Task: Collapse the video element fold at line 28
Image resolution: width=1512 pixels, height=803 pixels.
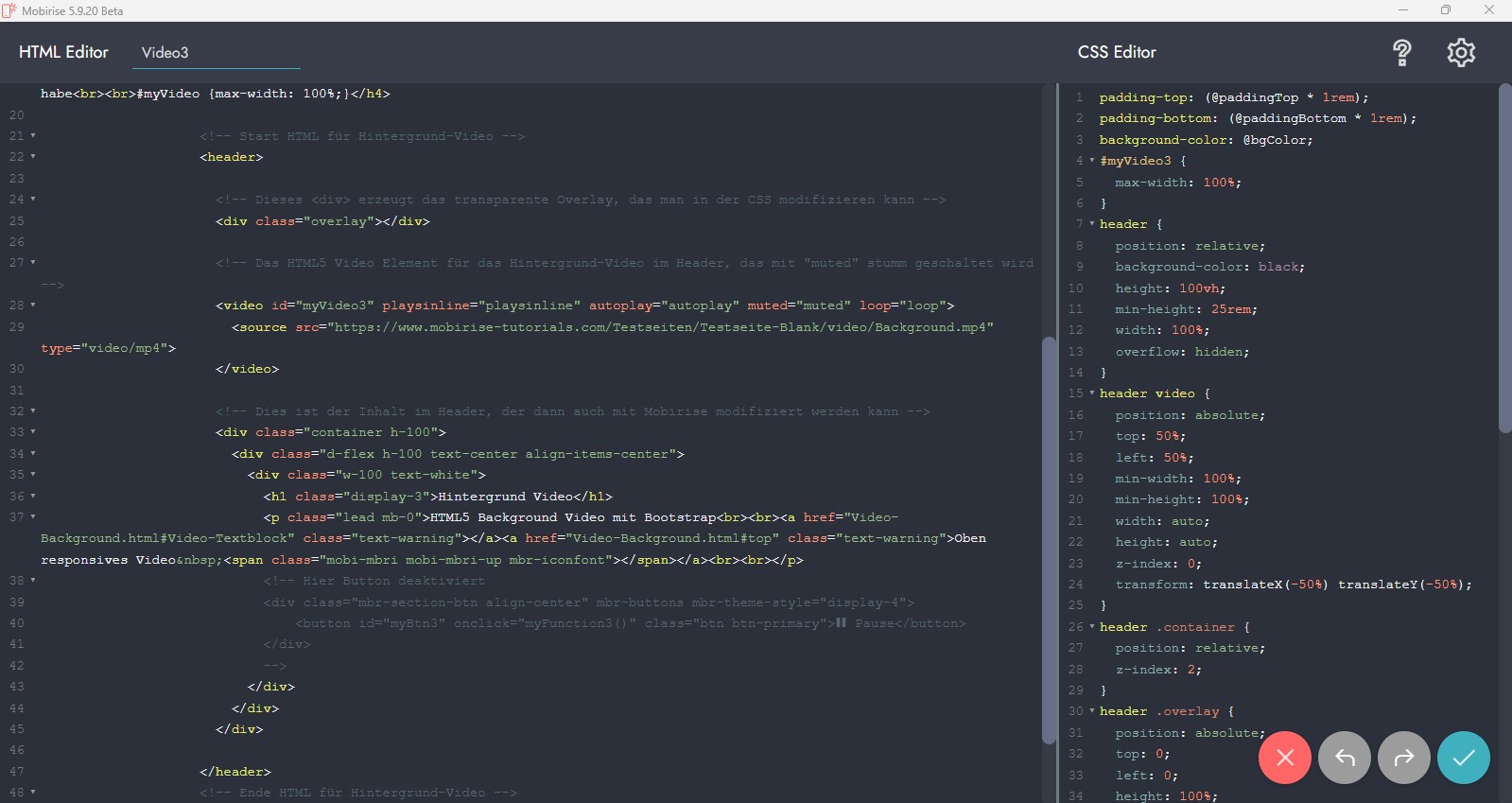Action: click(x=33, y=305)
